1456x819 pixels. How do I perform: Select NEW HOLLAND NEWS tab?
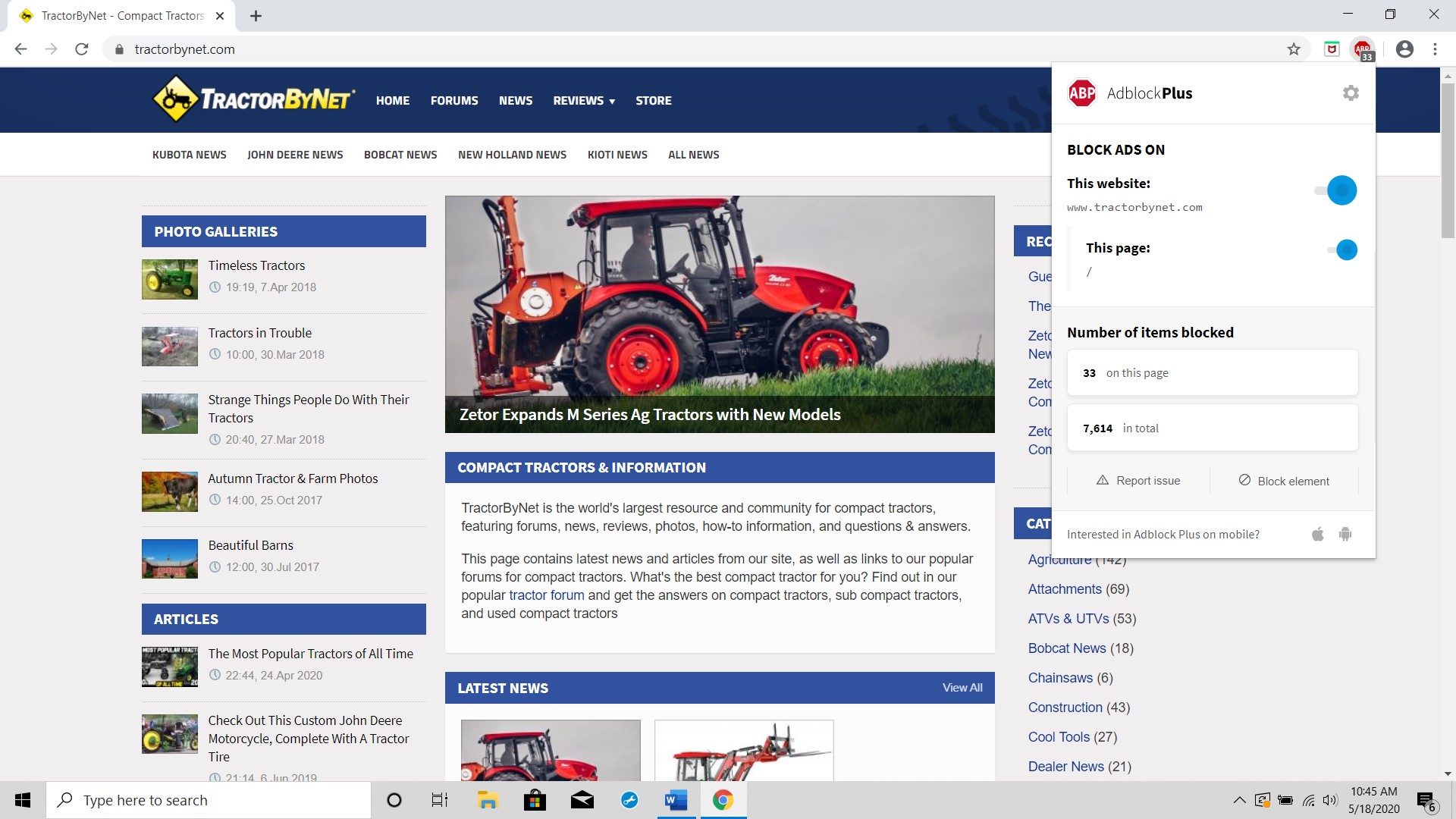[512, 155]
